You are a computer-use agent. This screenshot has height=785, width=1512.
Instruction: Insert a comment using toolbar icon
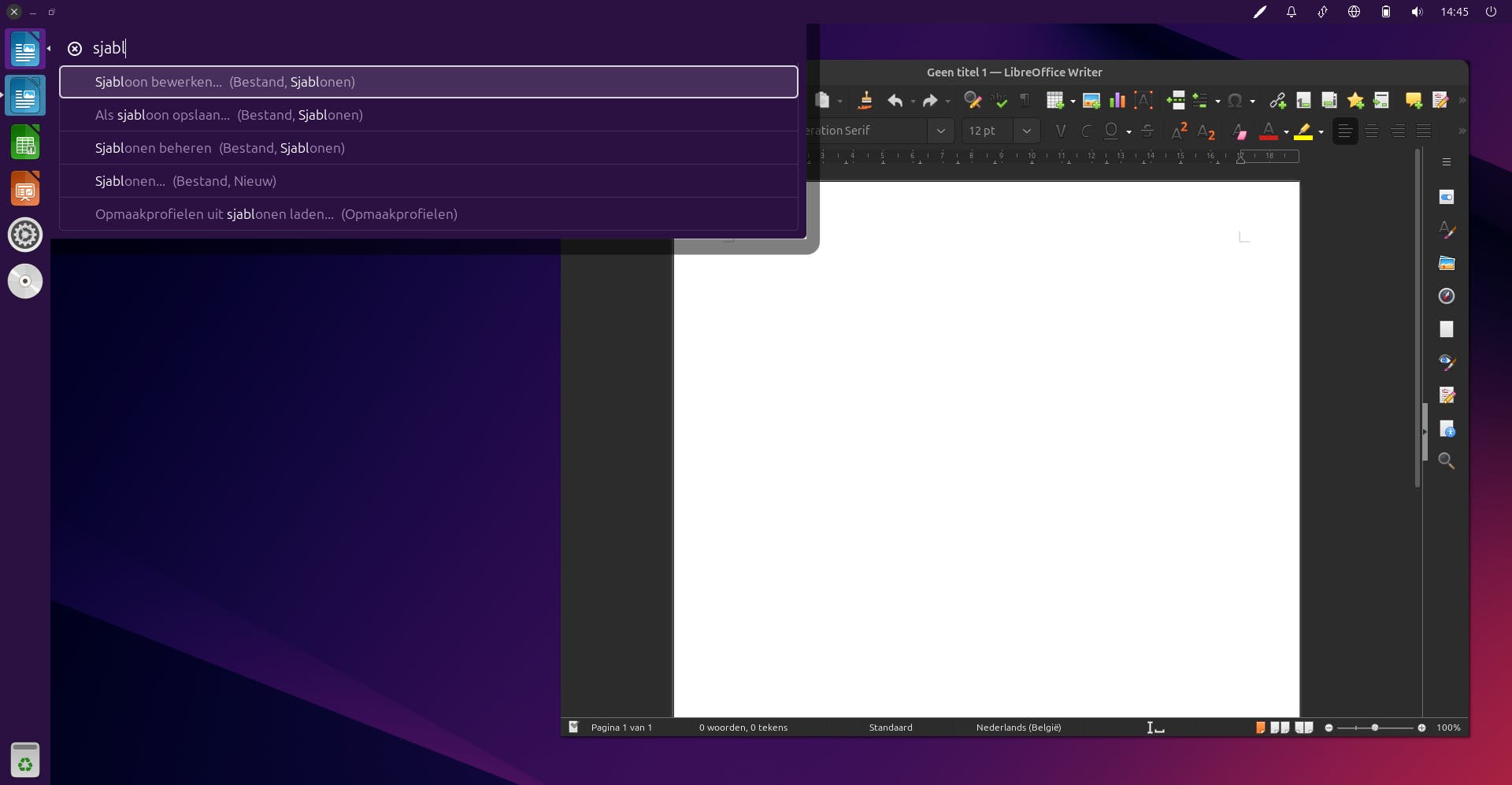[1413, 101]
